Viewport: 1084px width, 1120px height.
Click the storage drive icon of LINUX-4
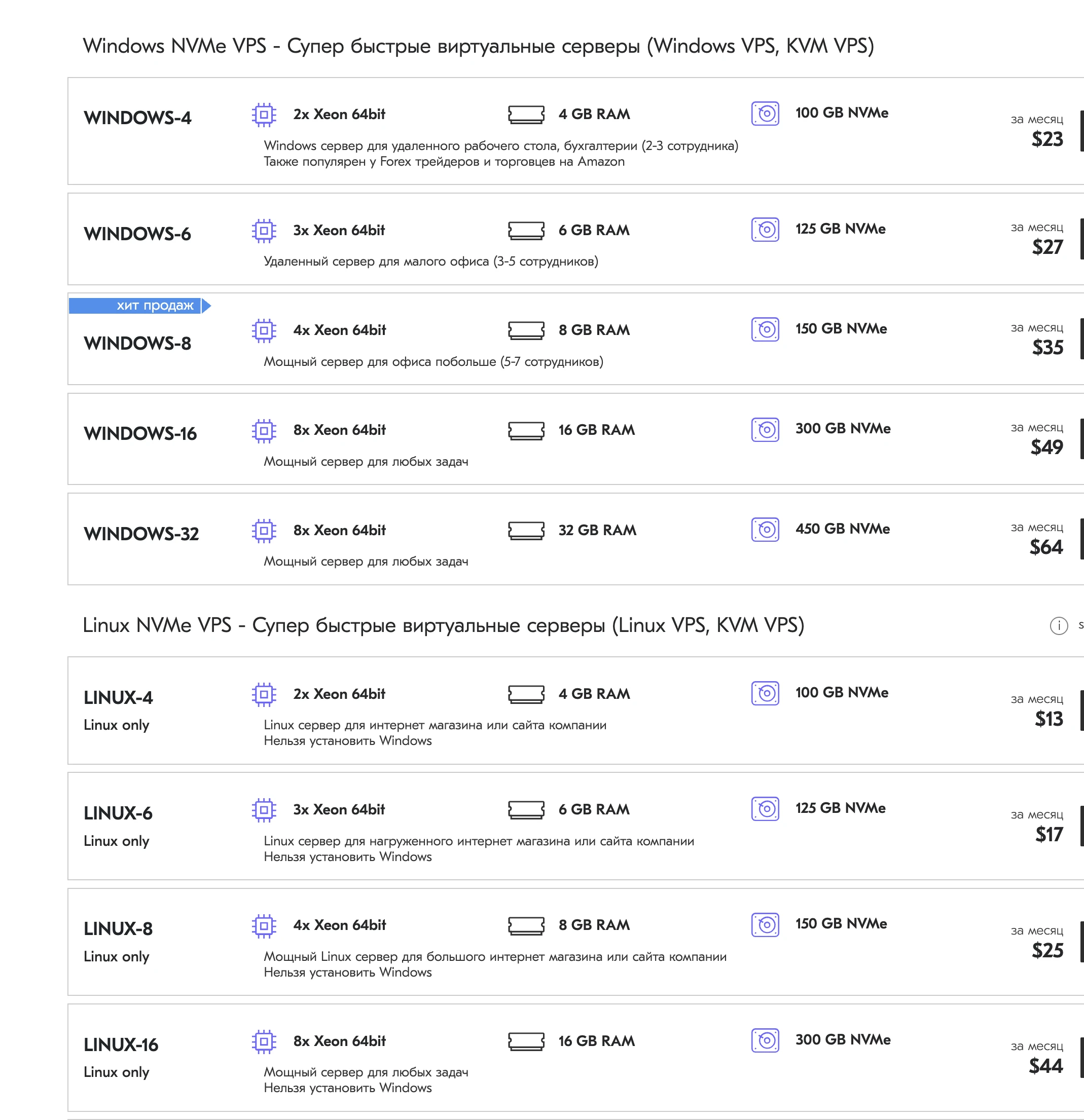[766, 694]
